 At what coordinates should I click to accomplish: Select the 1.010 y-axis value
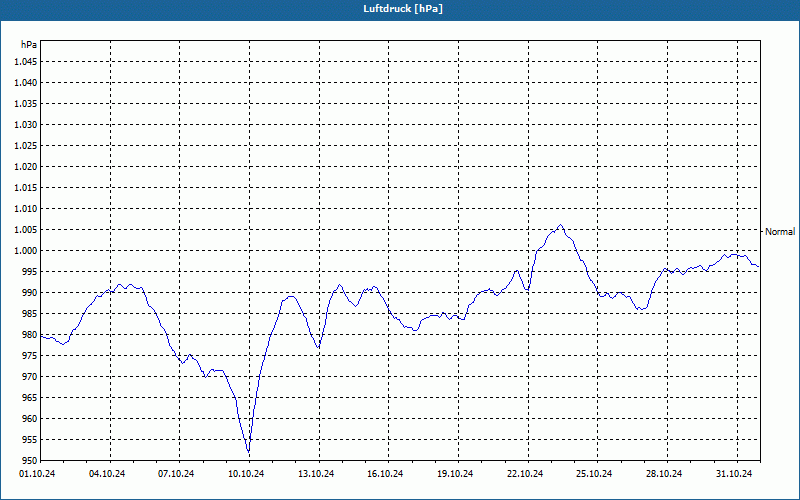(x=26, y=209)
